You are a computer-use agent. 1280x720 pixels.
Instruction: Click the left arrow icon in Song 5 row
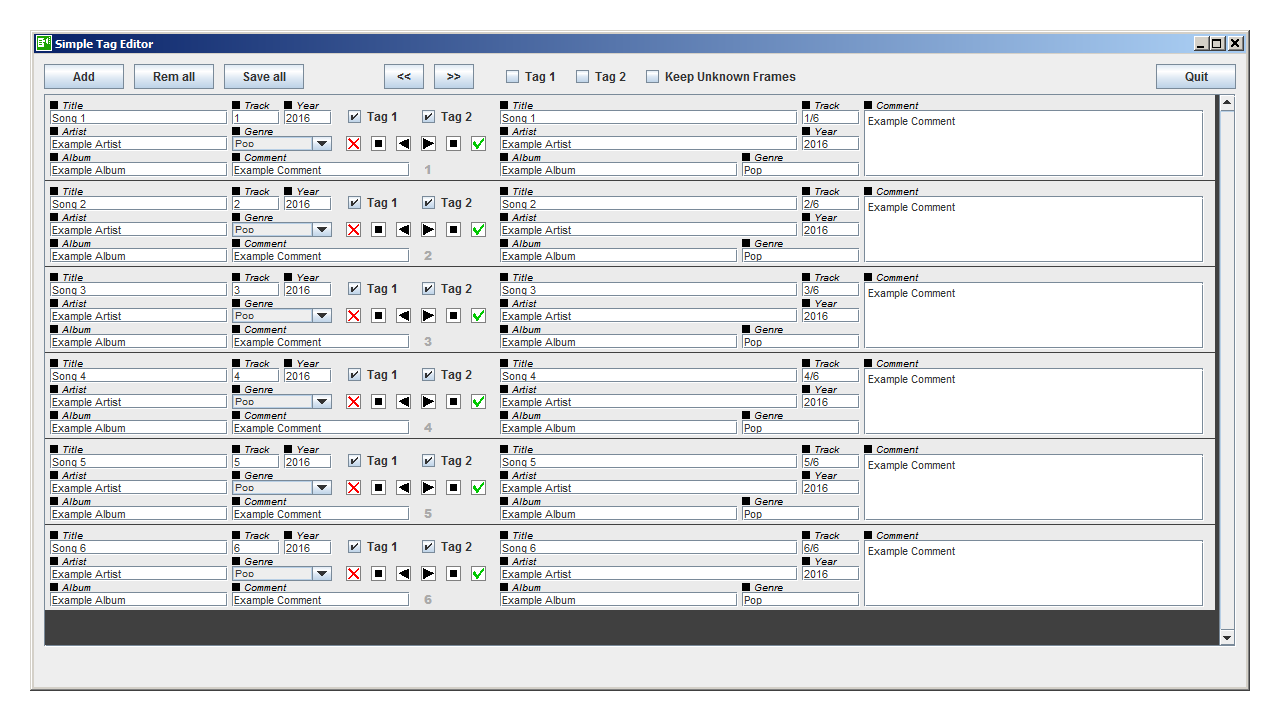pos(403,488)
